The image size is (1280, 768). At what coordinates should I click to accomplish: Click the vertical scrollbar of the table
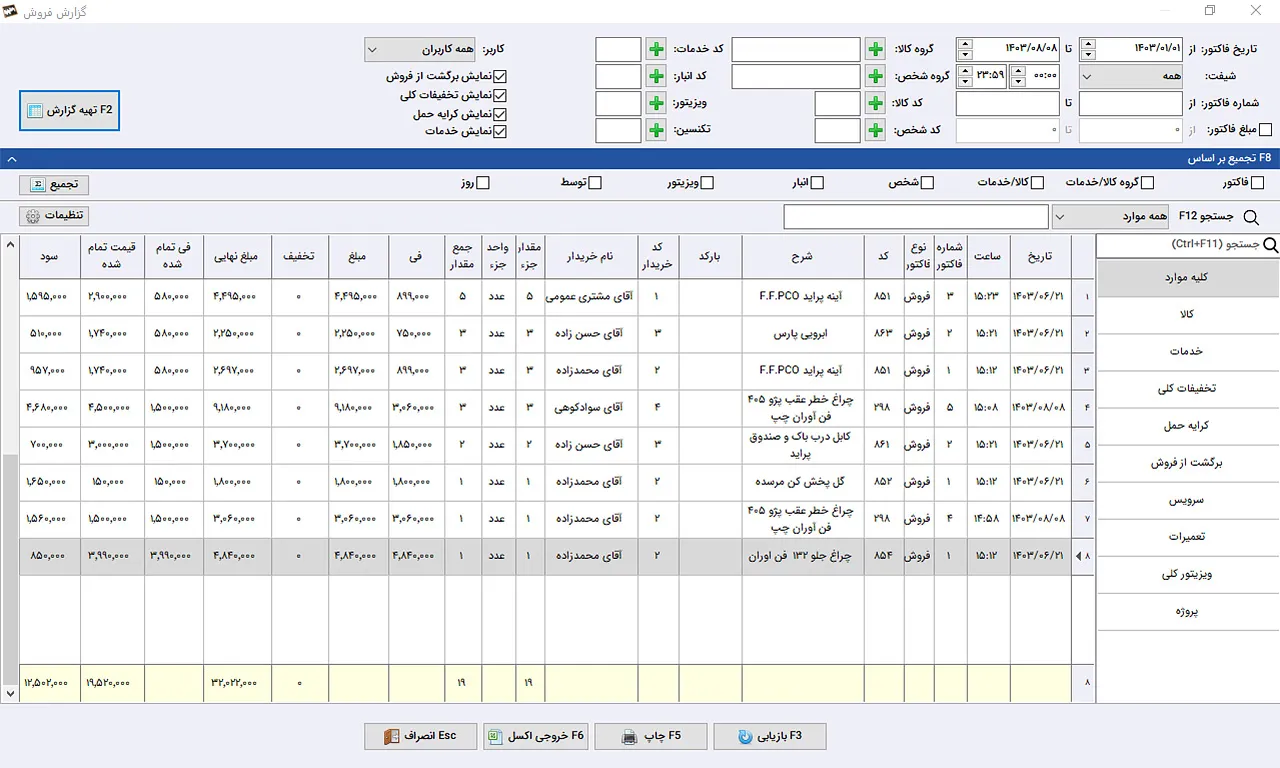pyautogui.click(x=9, y=467)
